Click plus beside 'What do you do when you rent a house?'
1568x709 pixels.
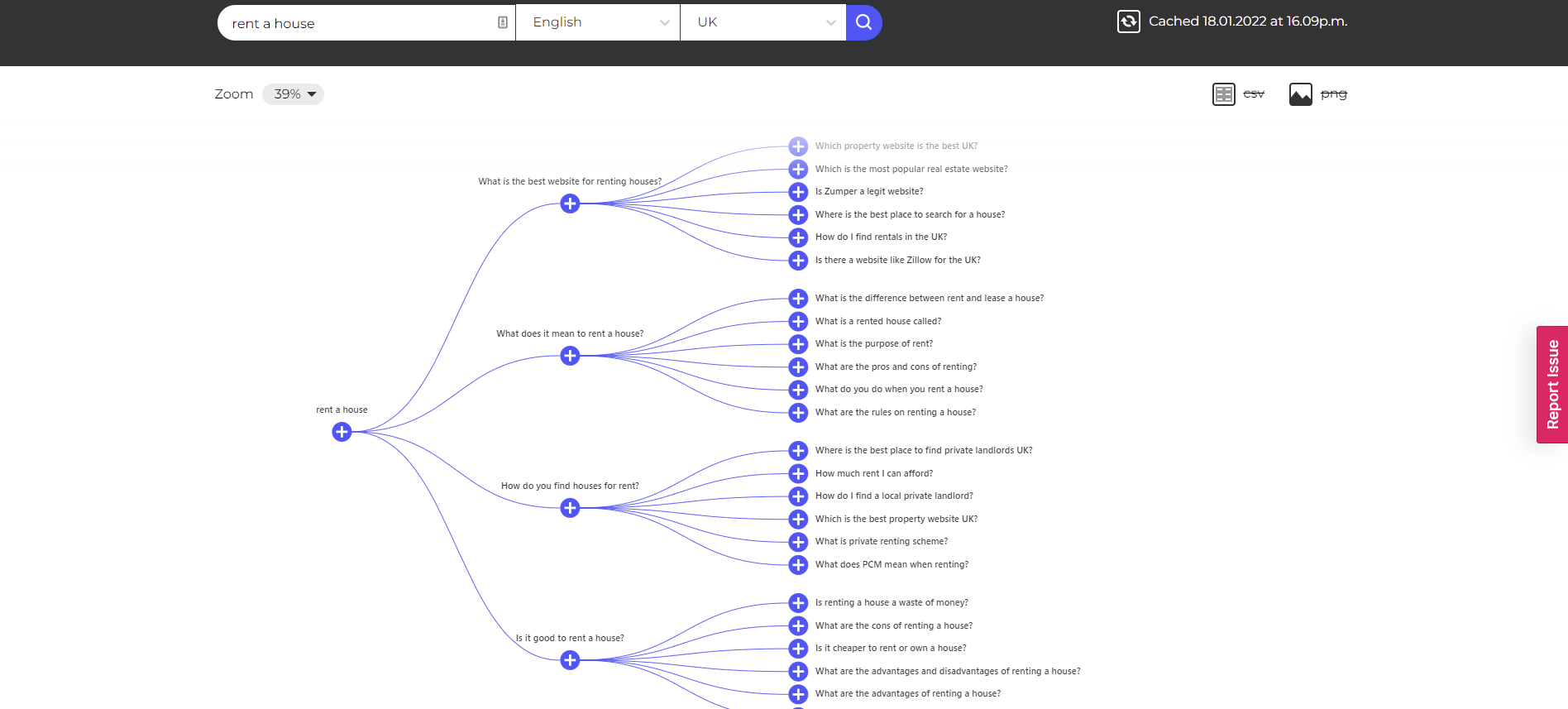[x=798, y=390]
